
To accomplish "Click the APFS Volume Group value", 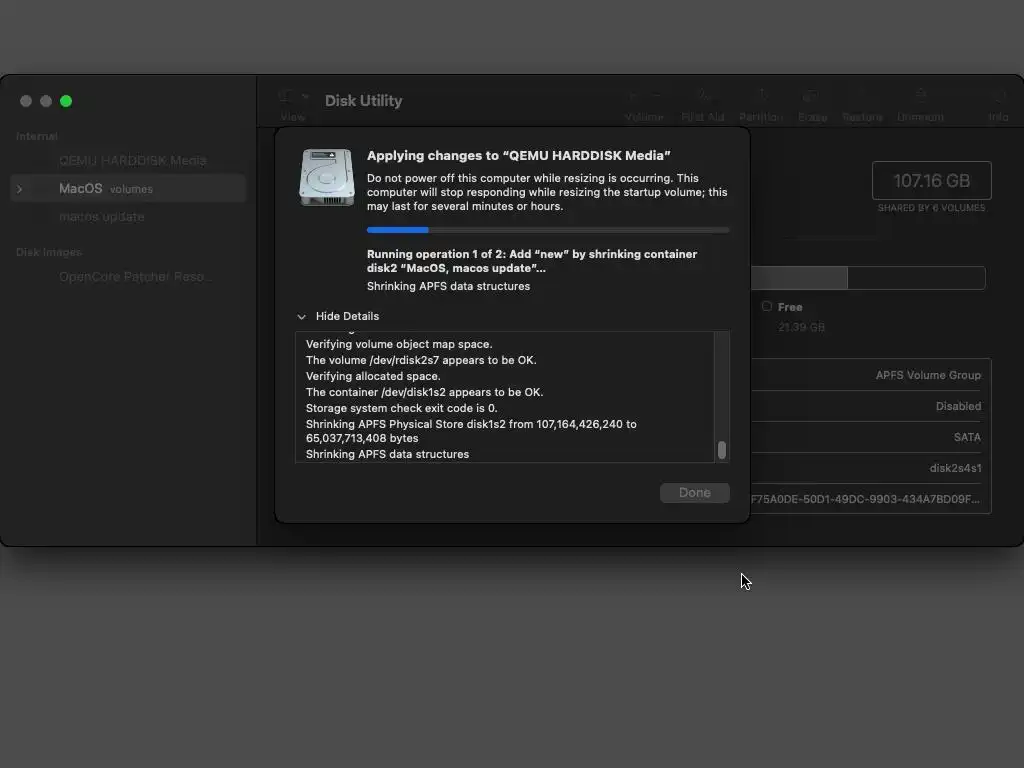I will click(928, 376).
